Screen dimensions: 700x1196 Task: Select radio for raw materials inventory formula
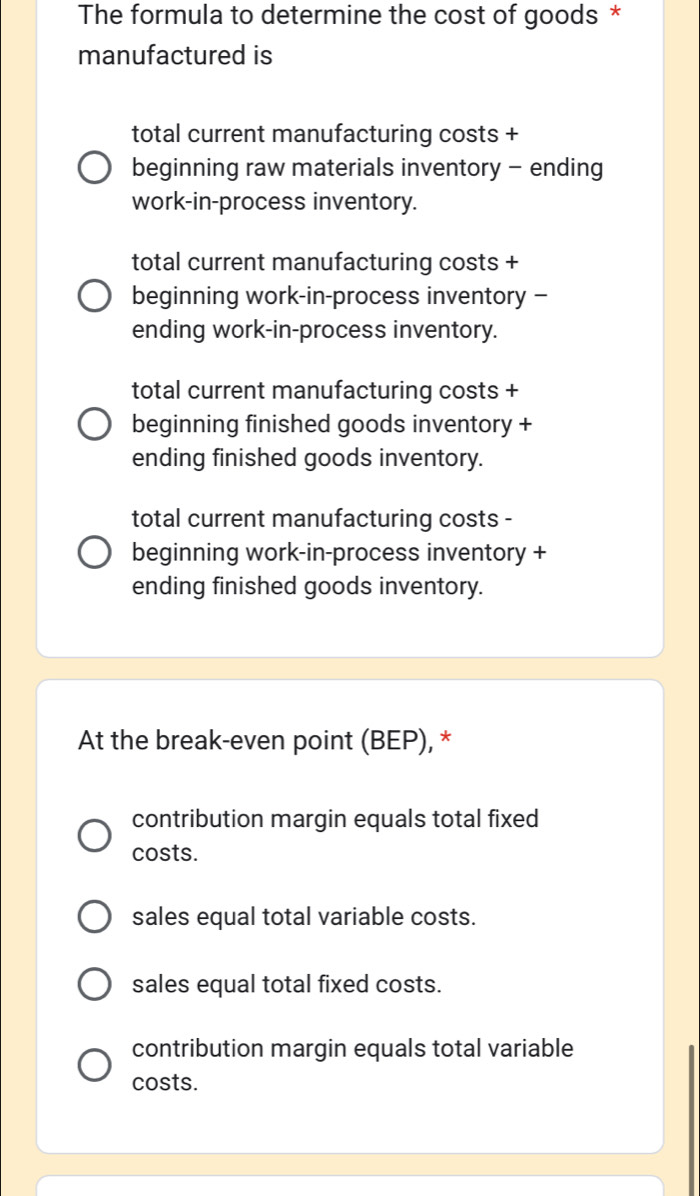pyautogui.click(x=95, y=169)
